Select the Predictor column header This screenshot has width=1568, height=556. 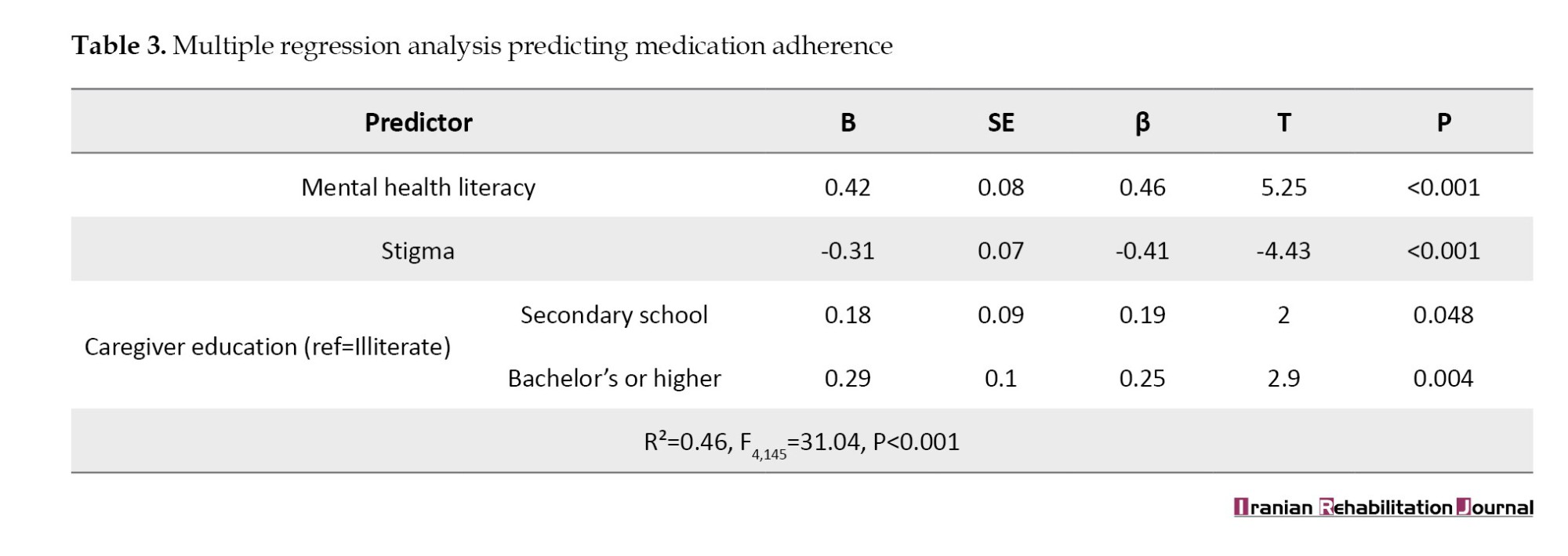(418, 122)
